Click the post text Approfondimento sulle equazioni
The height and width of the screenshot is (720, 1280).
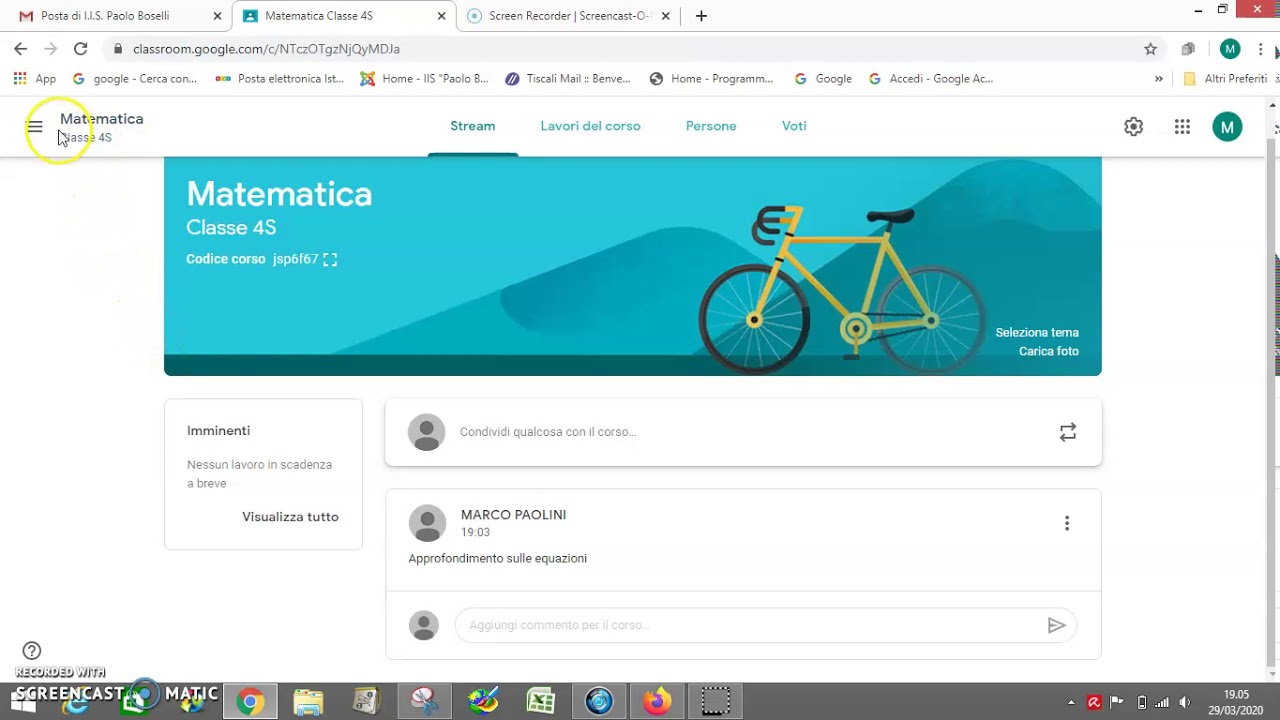coord(498,559)
